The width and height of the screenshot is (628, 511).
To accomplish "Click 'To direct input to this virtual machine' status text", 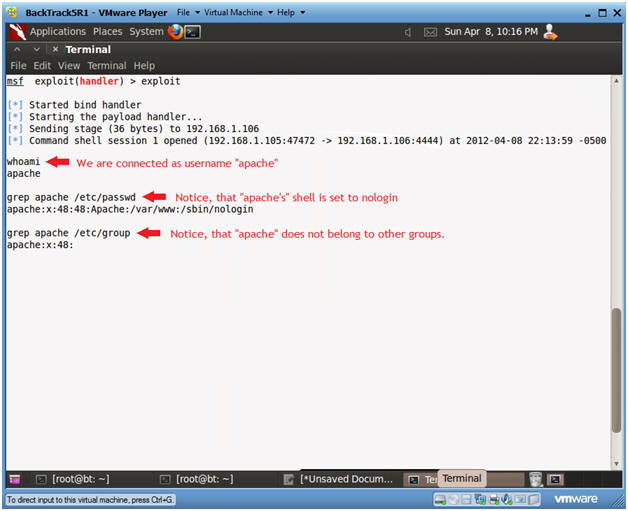I will pyautogui.click(x=90, y=500).
